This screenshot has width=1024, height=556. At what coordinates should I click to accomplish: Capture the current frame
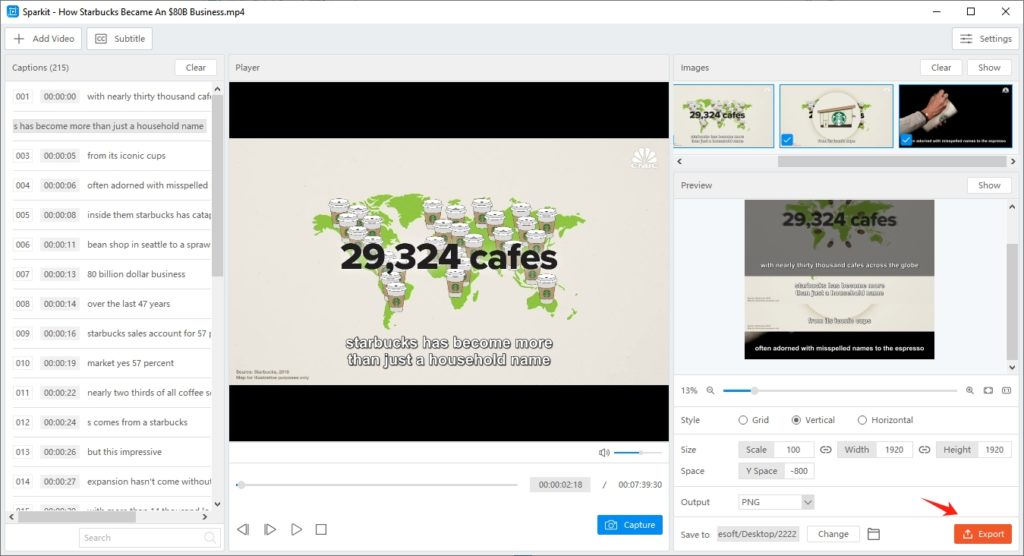click(x=630, y=525)
